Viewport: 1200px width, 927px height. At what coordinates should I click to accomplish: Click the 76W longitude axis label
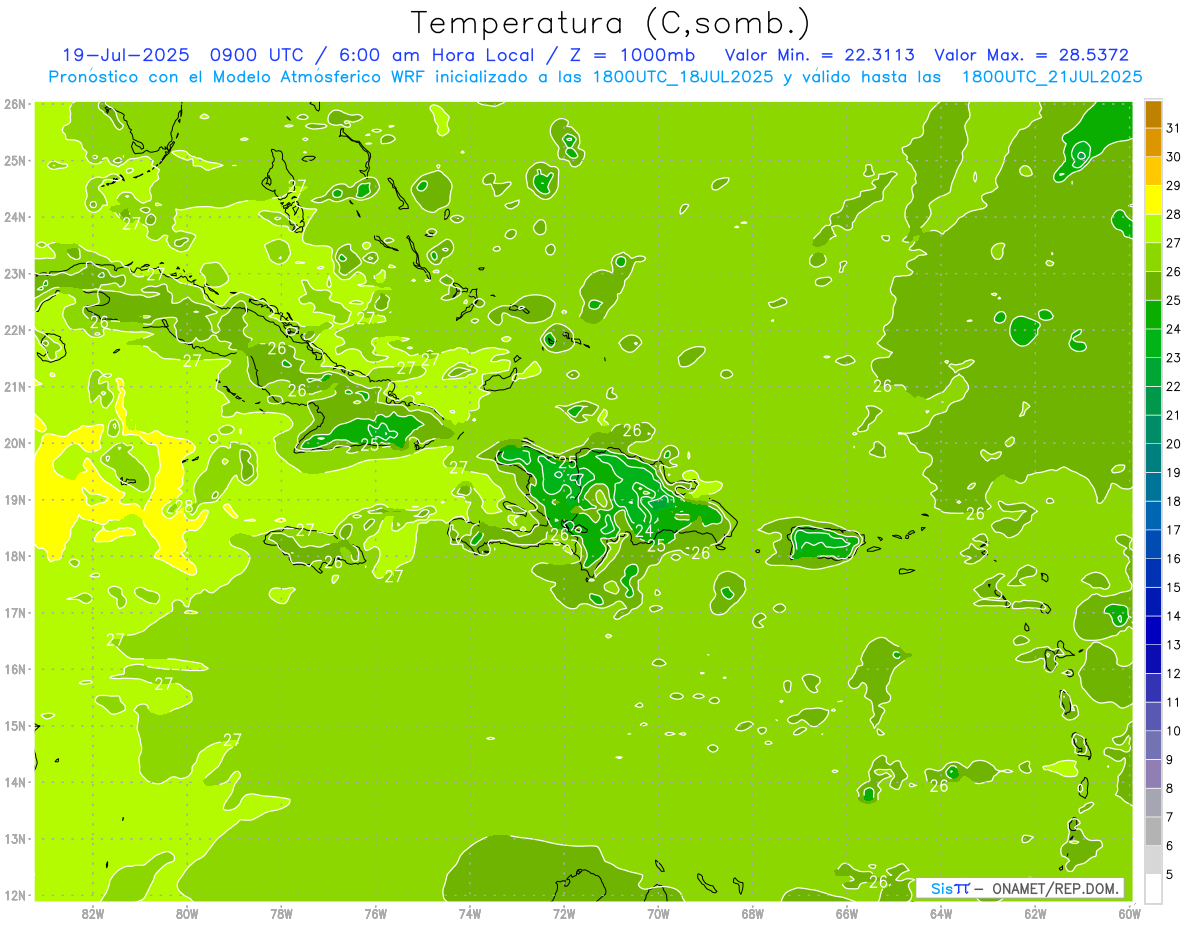(x=376, y=913)
